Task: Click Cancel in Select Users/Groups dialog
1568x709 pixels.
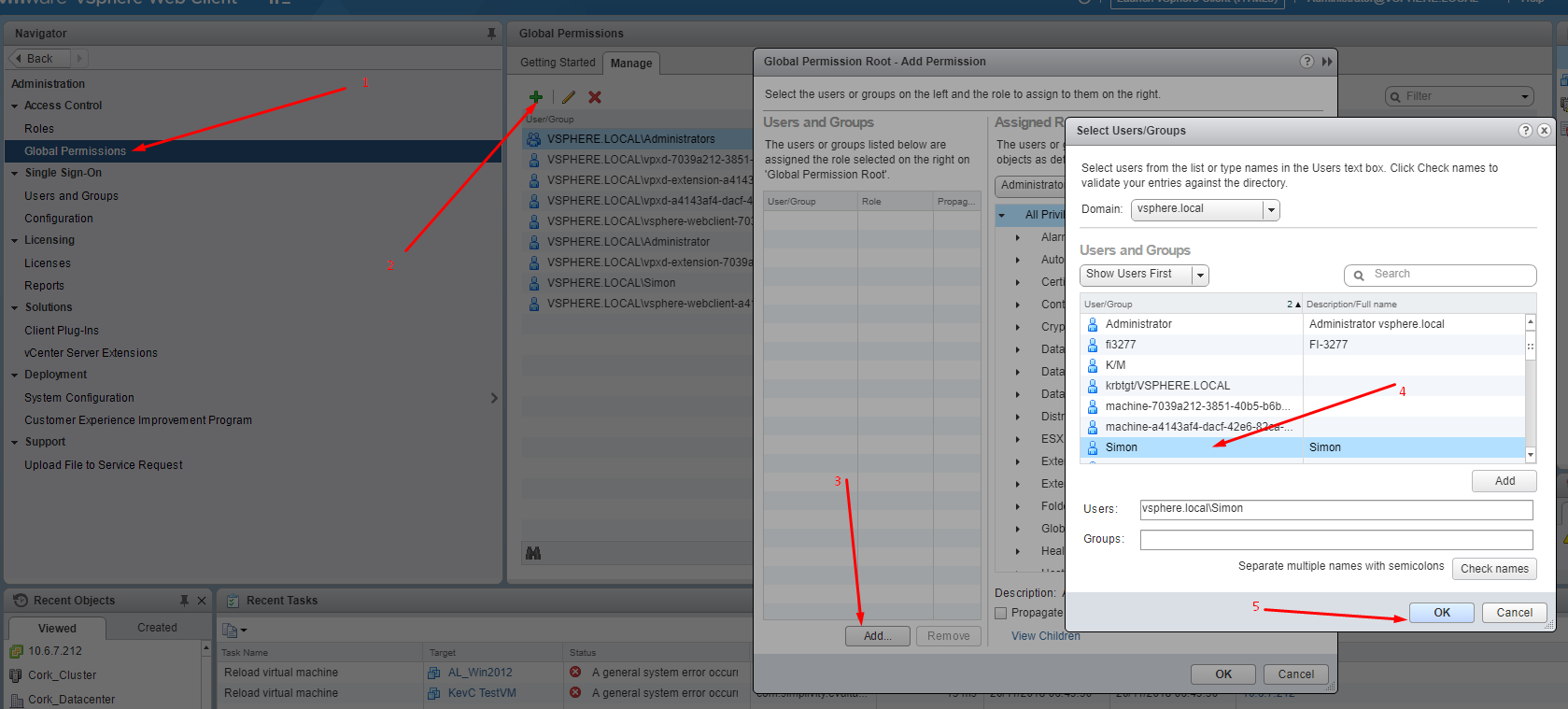Action: coord(1514,613)
